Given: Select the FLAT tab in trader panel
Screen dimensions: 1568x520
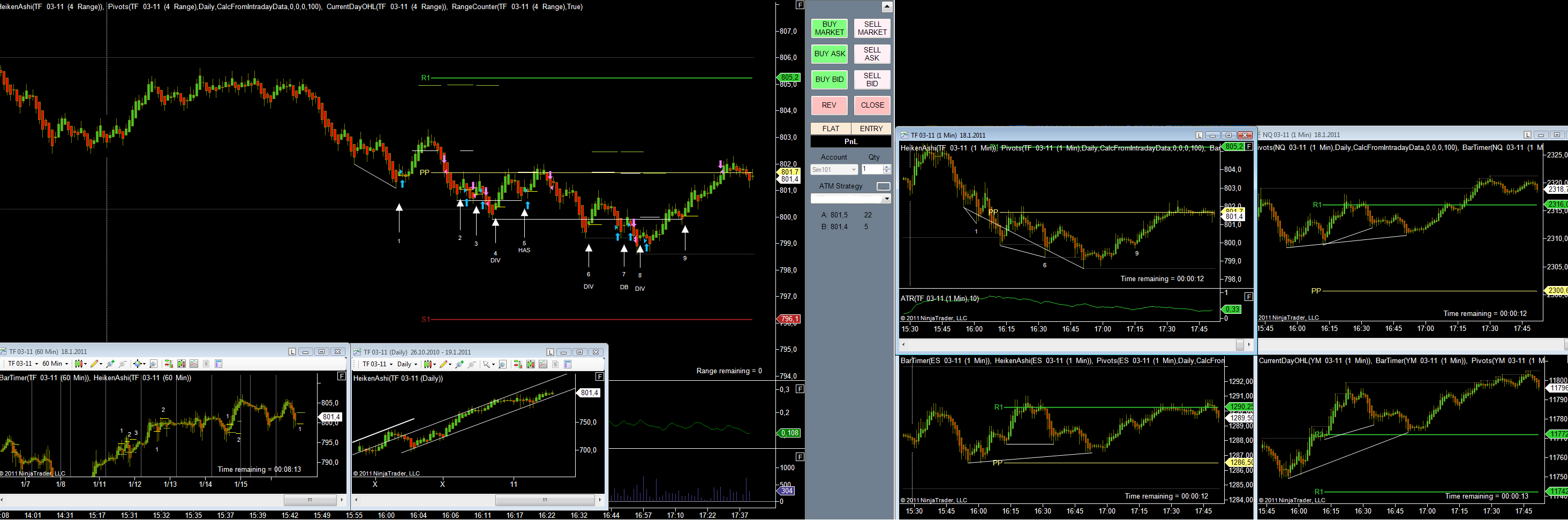Looking at the screenshot, I should click(830, 129).
